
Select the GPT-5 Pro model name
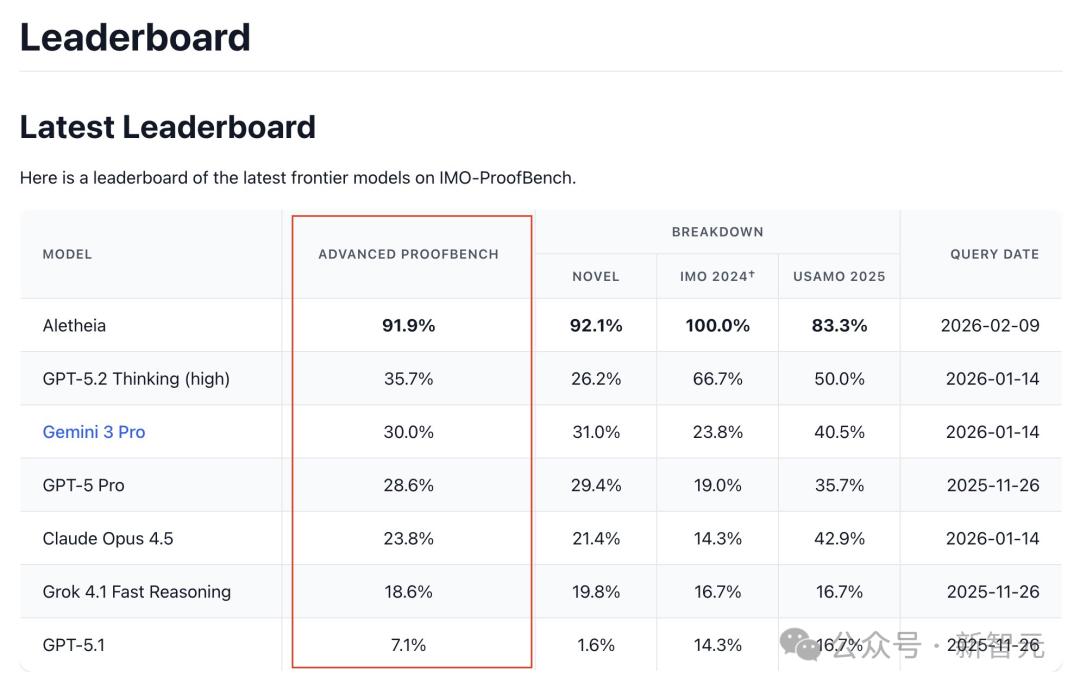coord(84,485)
